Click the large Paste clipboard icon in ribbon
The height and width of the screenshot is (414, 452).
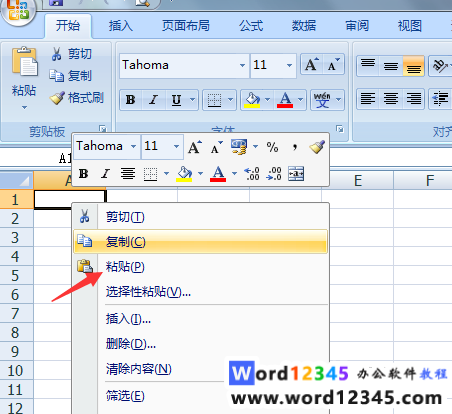[25, 62]
